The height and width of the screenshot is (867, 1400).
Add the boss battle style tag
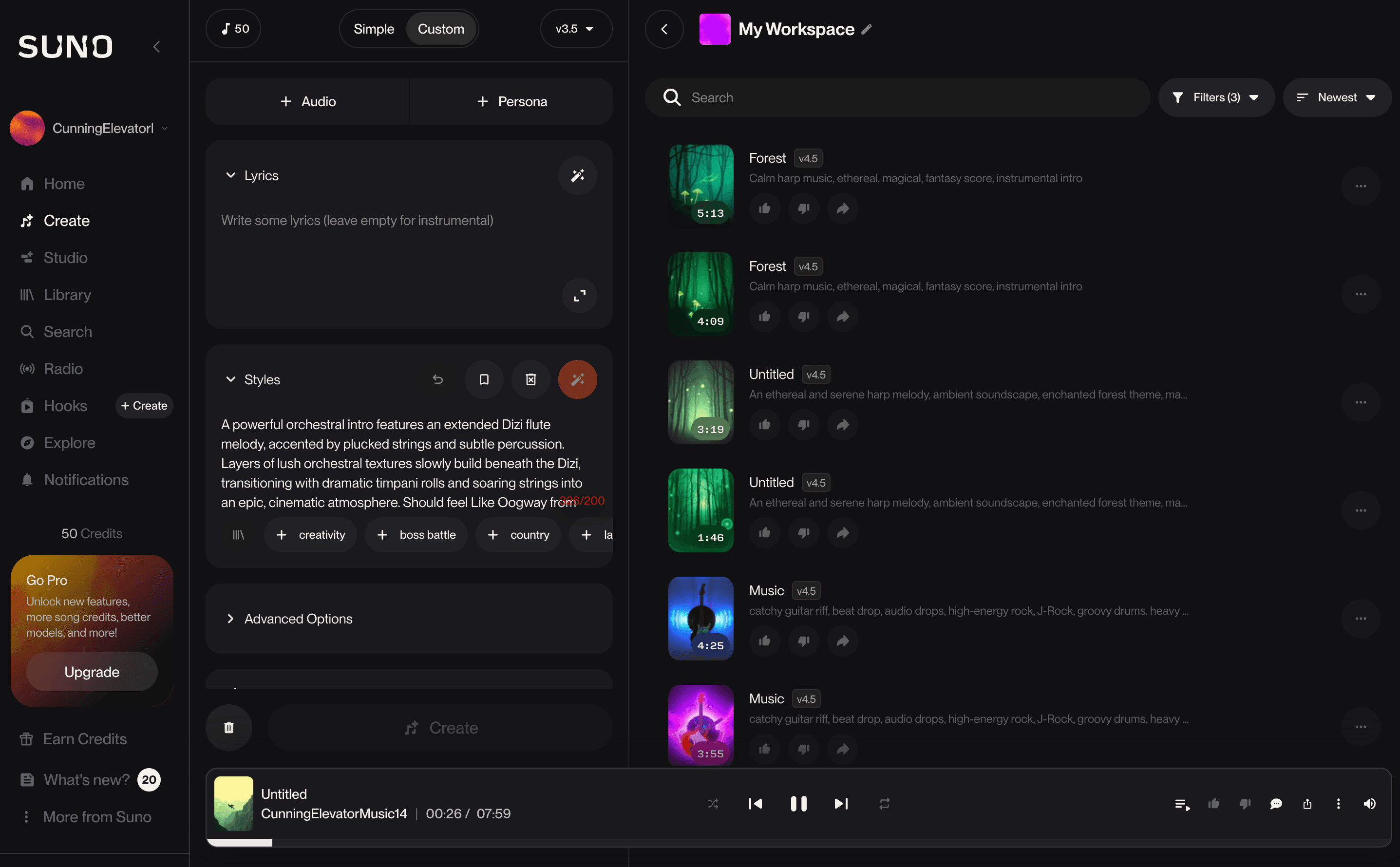point(416,535)
